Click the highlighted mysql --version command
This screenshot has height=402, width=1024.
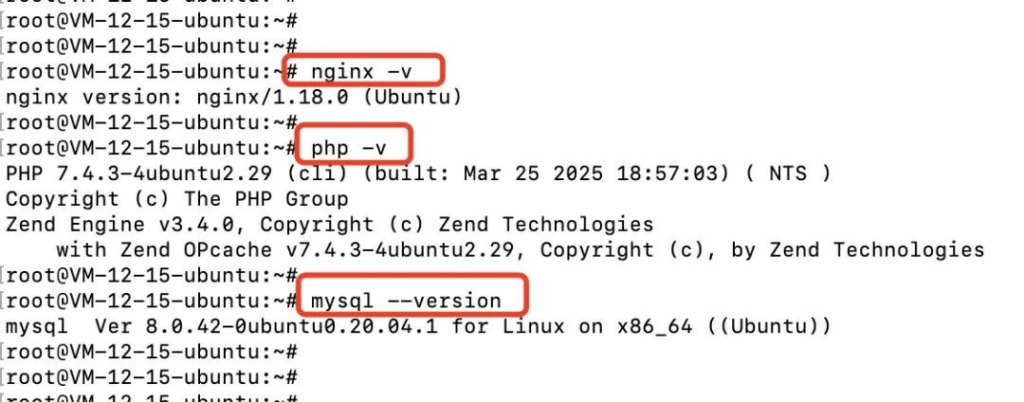pyautogui.click(x=406, y=301)
